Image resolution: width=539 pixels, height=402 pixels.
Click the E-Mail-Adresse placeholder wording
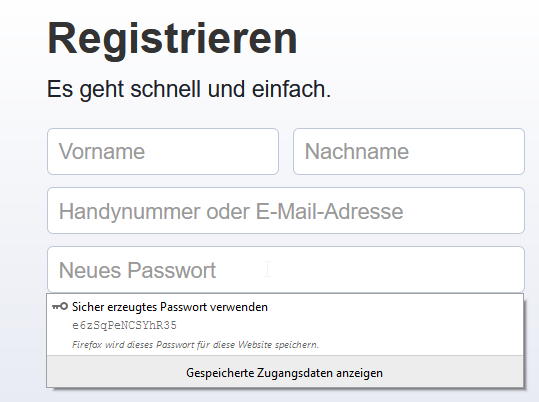329,211
